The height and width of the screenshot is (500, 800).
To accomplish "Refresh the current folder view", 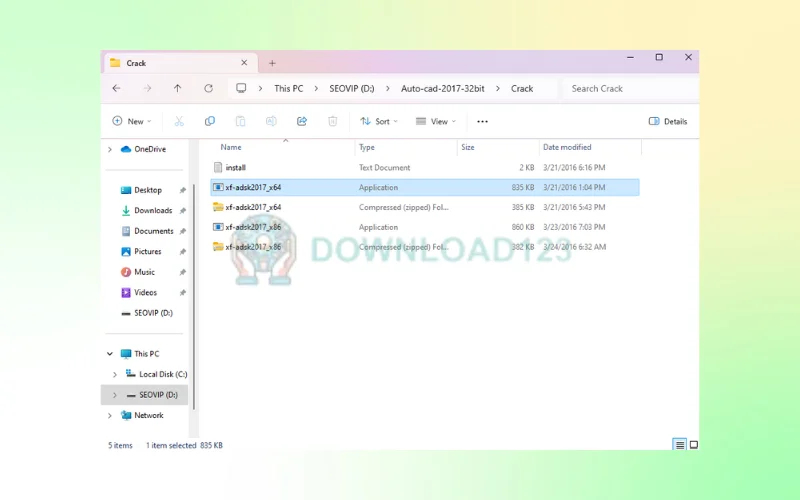I will point(208,88).
